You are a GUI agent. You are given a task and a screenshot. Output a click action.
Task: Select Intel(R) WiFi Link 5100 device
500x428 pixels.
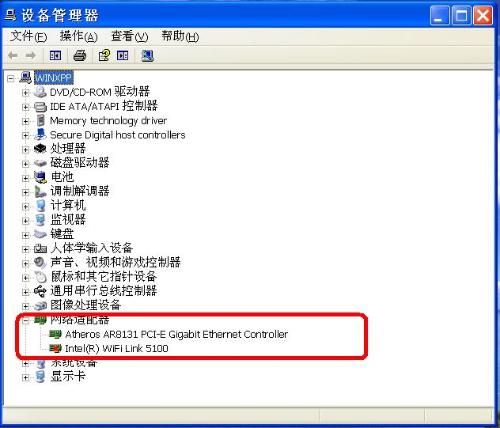(116, 348)
